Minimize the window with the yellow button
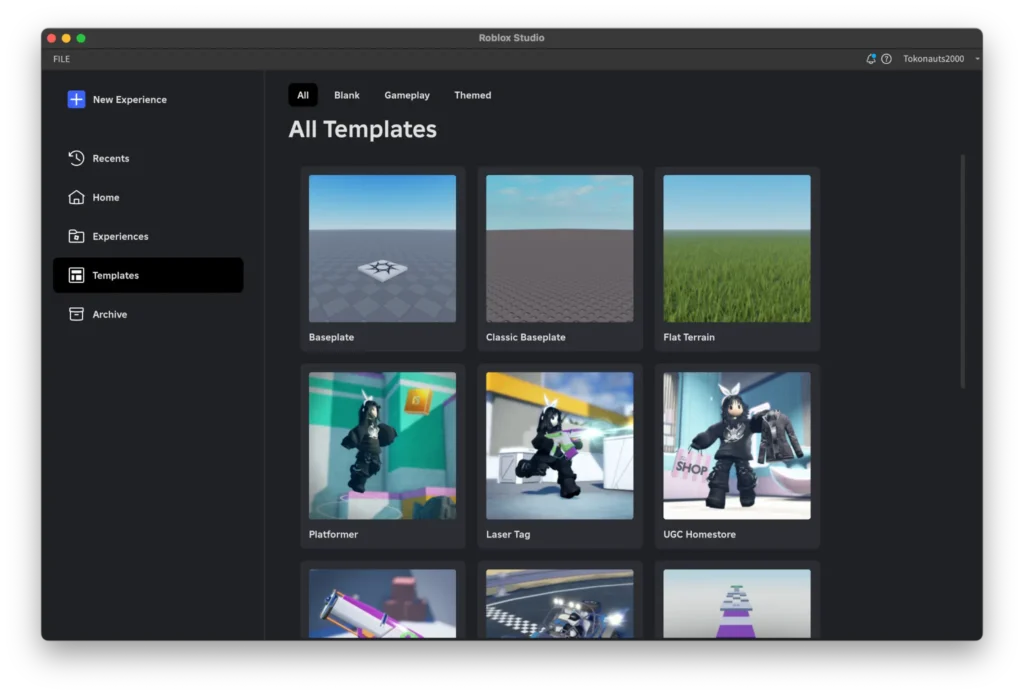 pos(66,39)
